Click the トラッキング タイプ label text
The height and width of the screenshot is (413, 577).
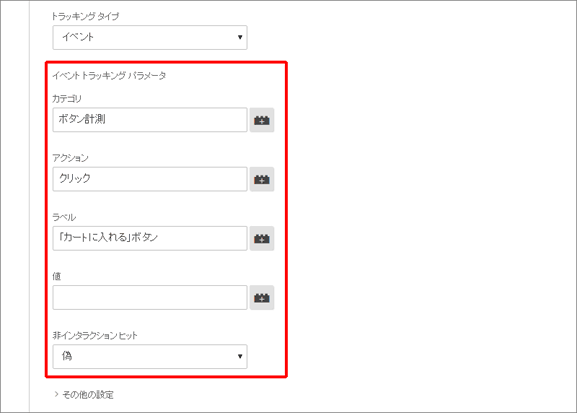point(85,16)
